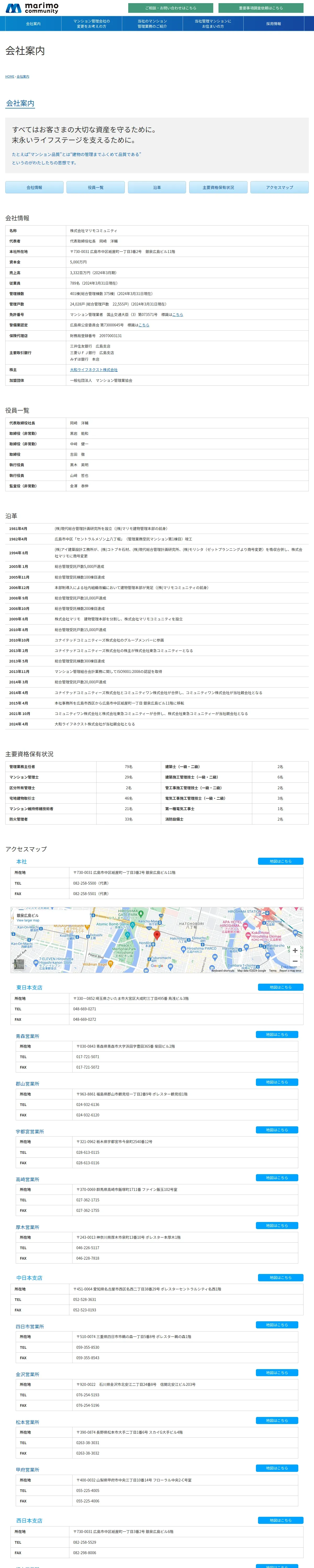This screenshot has height=1568, width=314.
Task: Click the red location pin on the map
Action: [x=156, y=936]
